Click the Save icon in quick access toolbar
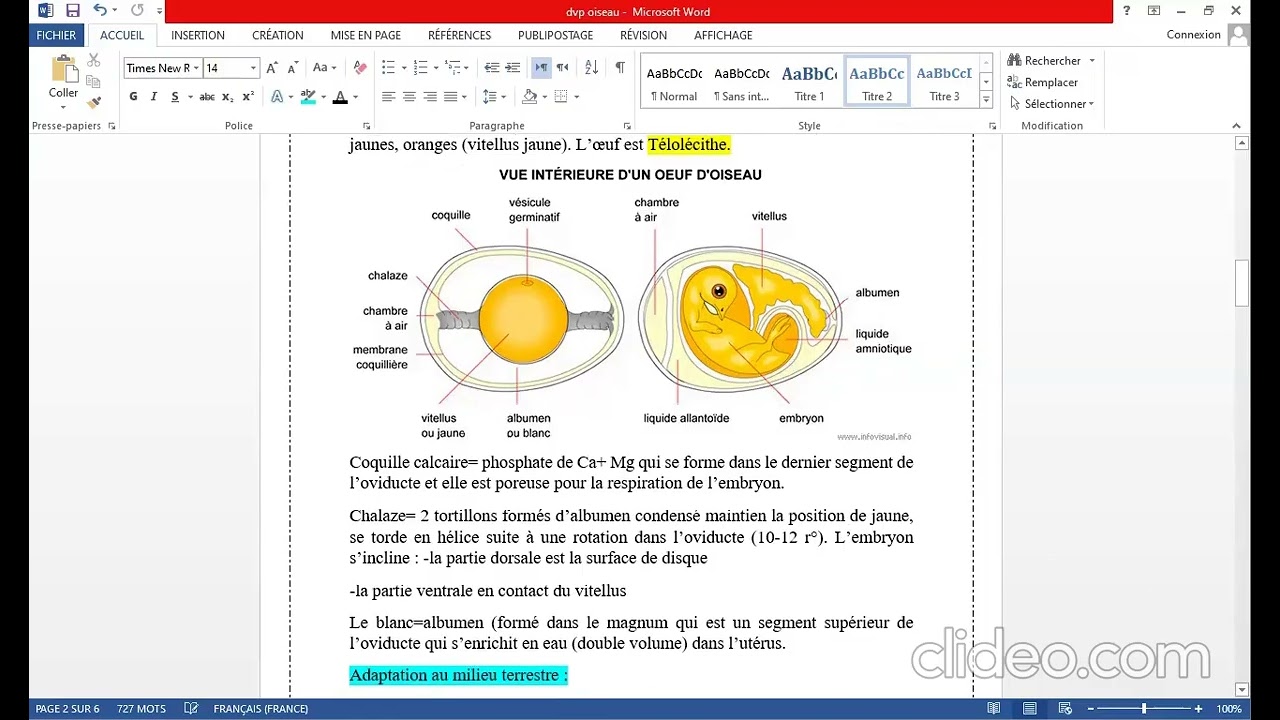The image size is (1280, 720). (x=73, y=11)
